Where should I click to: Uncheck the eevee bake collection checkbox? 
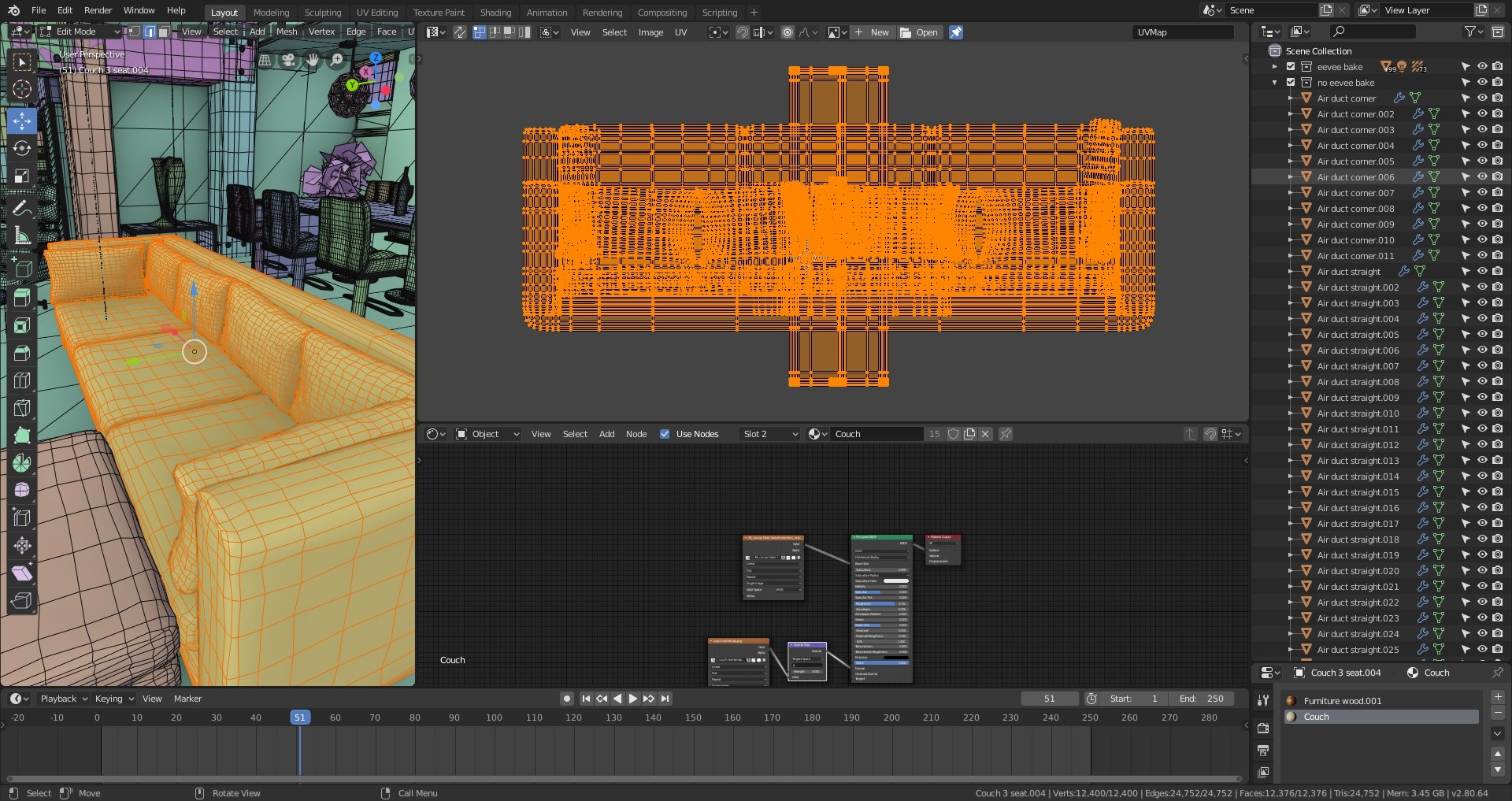(1291, 67)
